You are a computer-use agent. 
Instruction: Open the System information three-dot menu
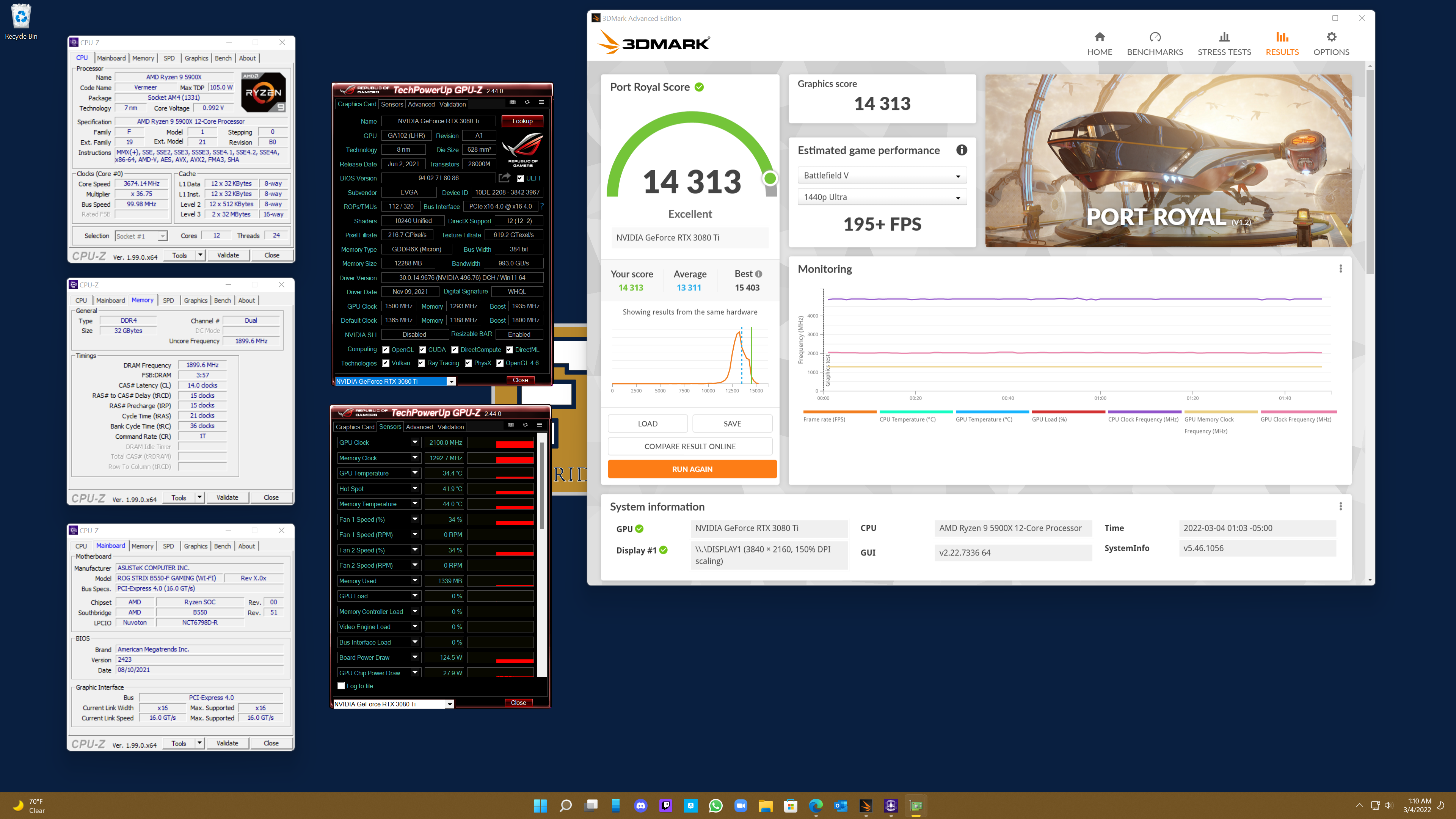click(x=1340, y=507)
